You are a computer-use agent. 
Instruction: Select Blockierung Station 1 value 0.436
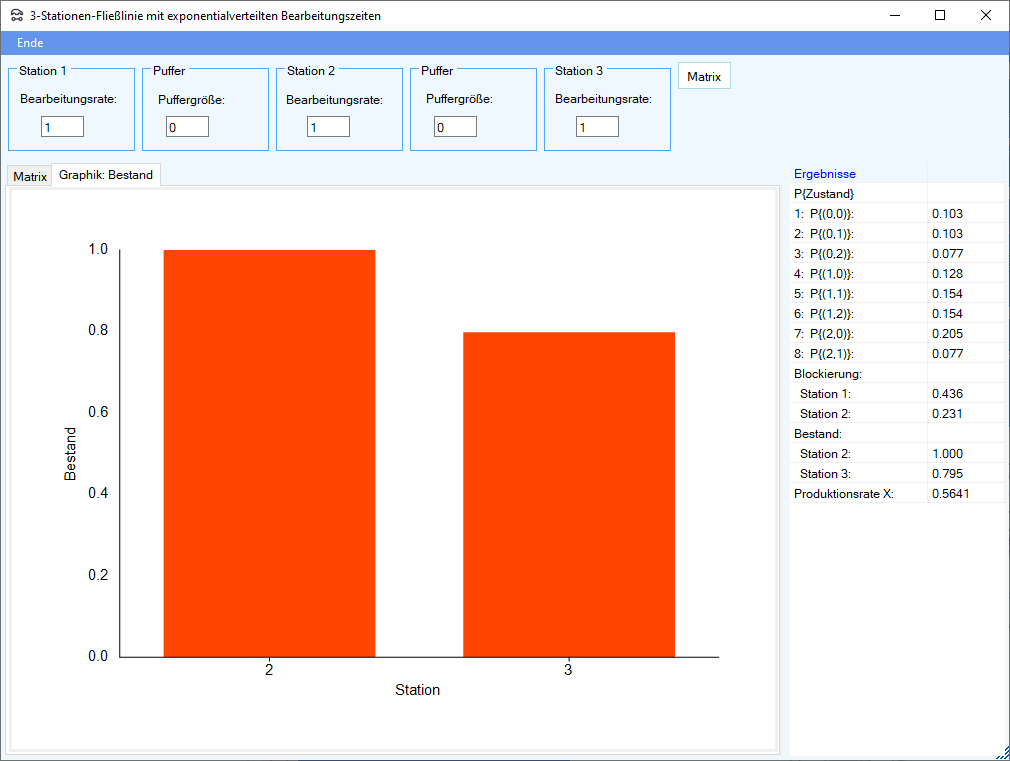(x=947, y=394)
